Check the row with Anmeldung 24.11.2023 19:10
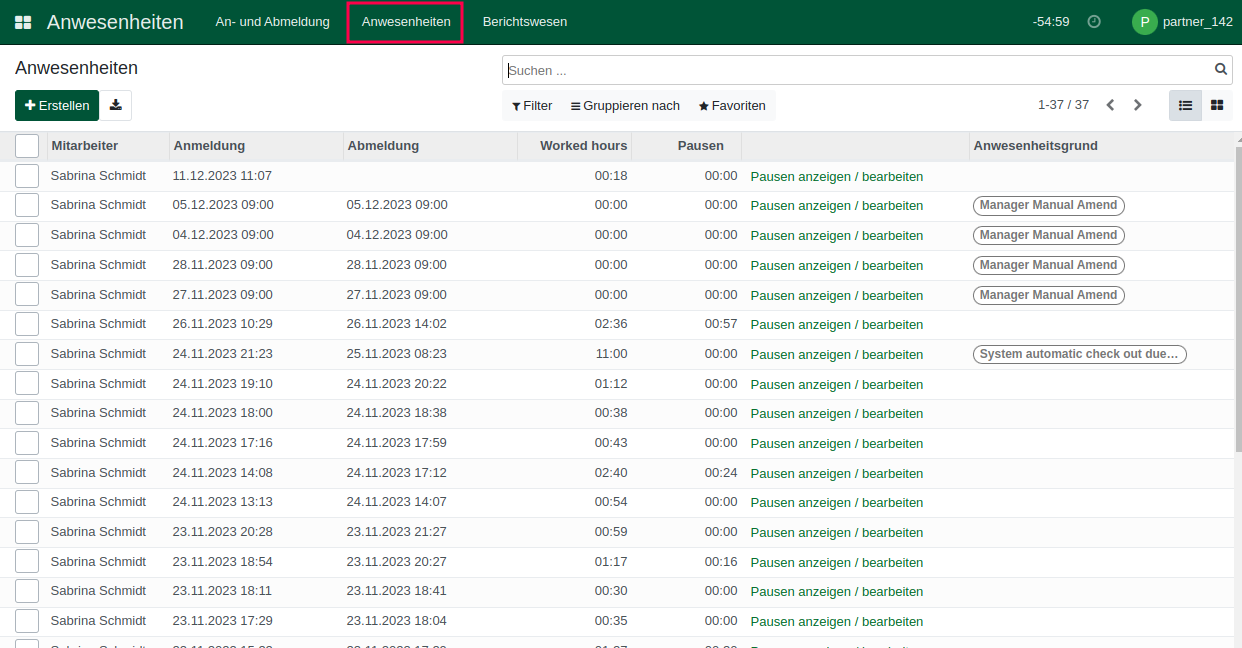Screen dimensions: 1242x648 point(27,384)
